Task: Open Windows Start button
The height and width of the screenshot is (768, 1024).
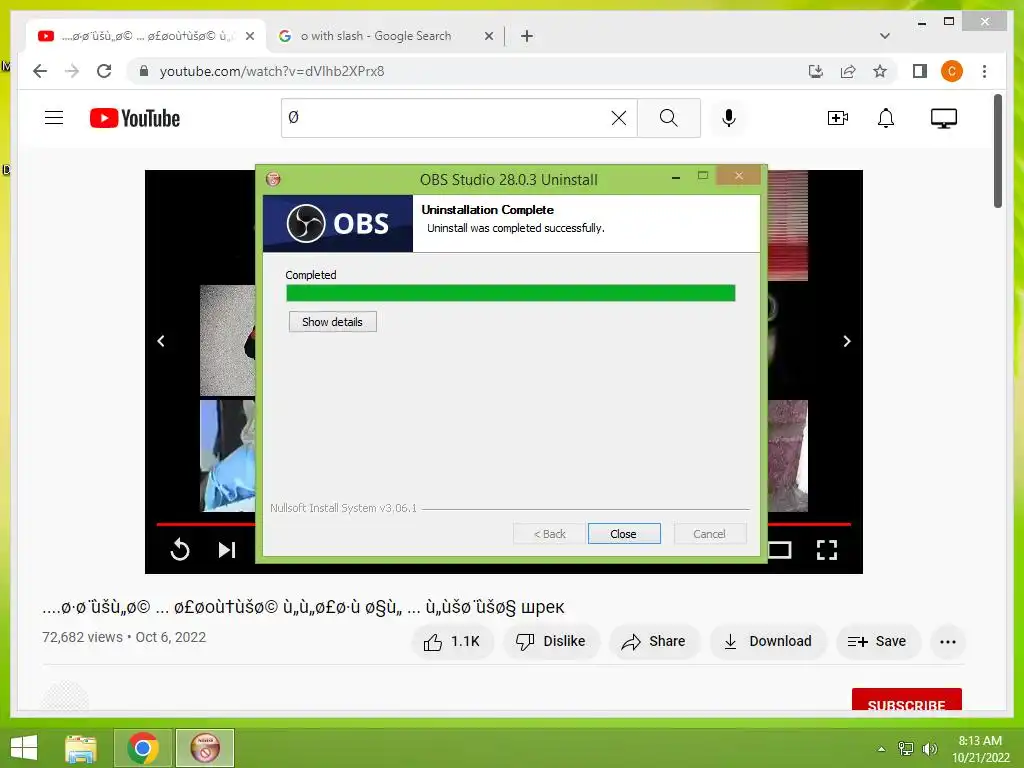Action: point(24,748)
